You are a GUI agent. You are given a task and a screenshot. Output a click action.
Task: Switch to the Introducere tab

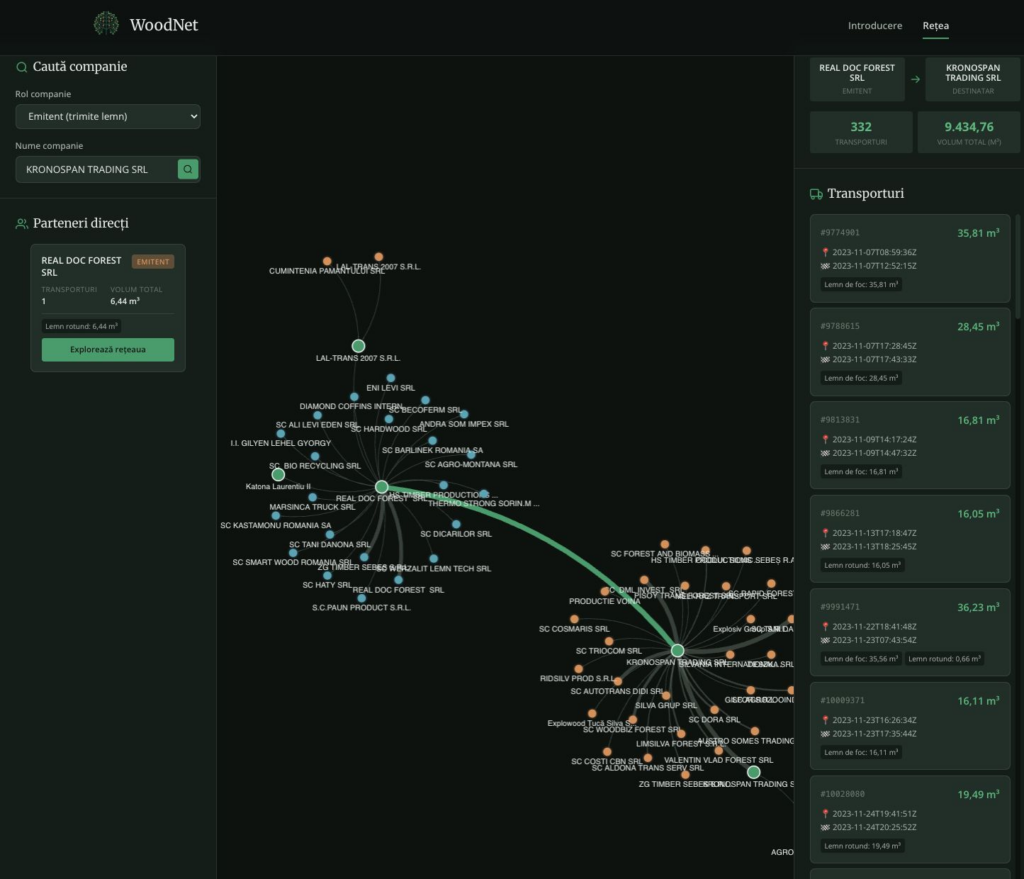pyautogui.click(x=874, y=25)
